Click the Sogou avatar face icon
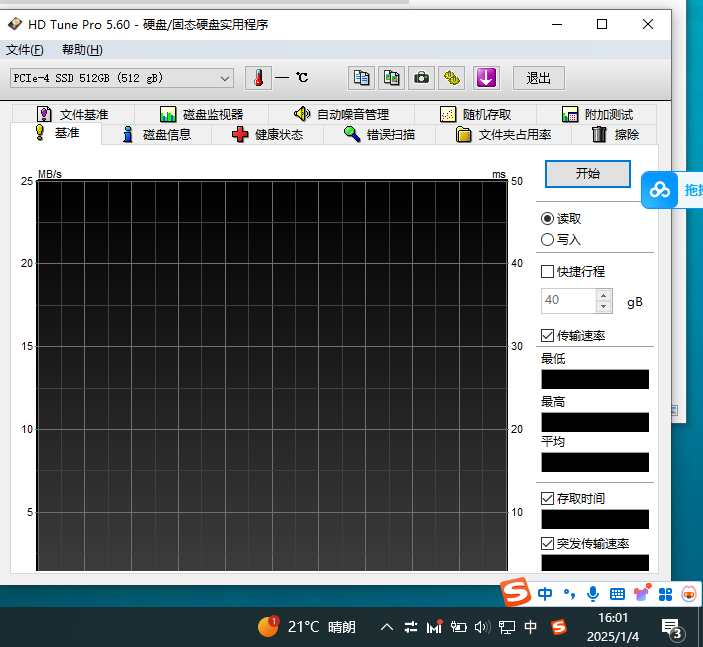The width and height of the screenshot is (703, 647). coord(689,595)
